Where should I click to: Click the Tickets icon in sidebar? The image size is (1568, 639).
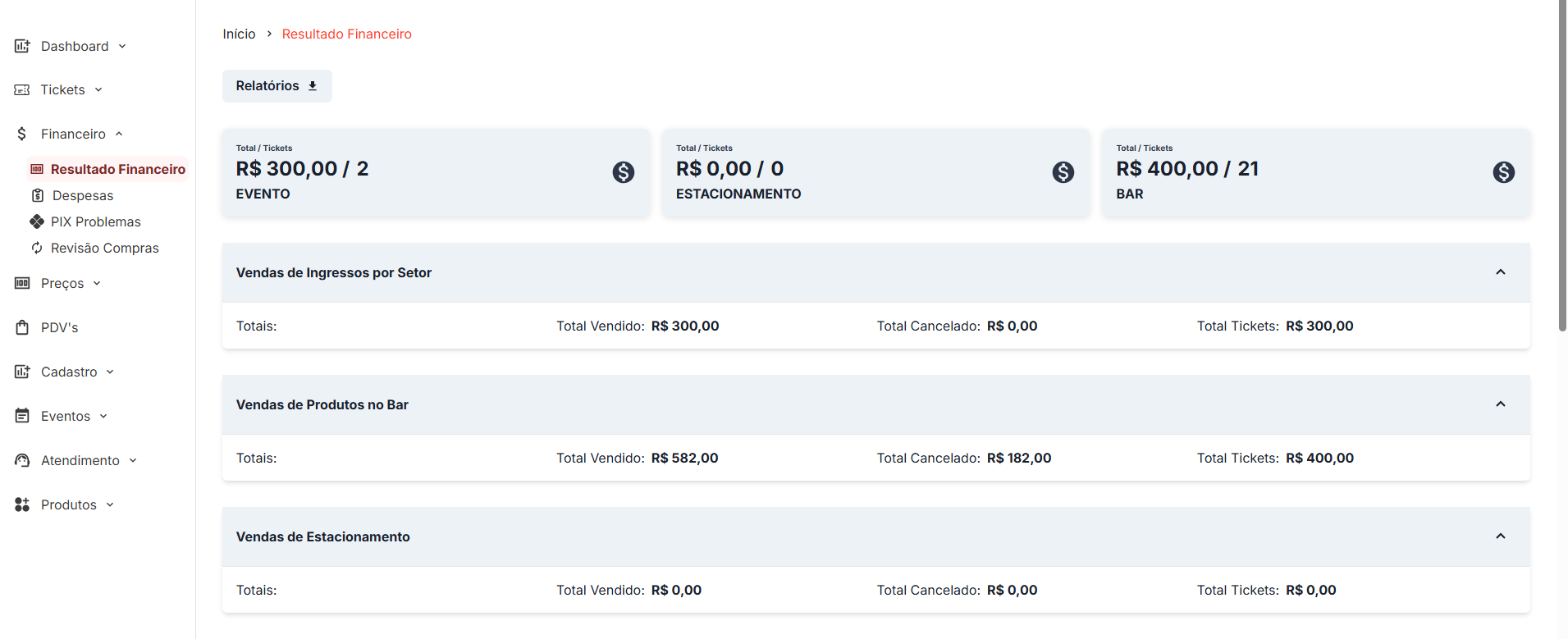tap(22, 90)
